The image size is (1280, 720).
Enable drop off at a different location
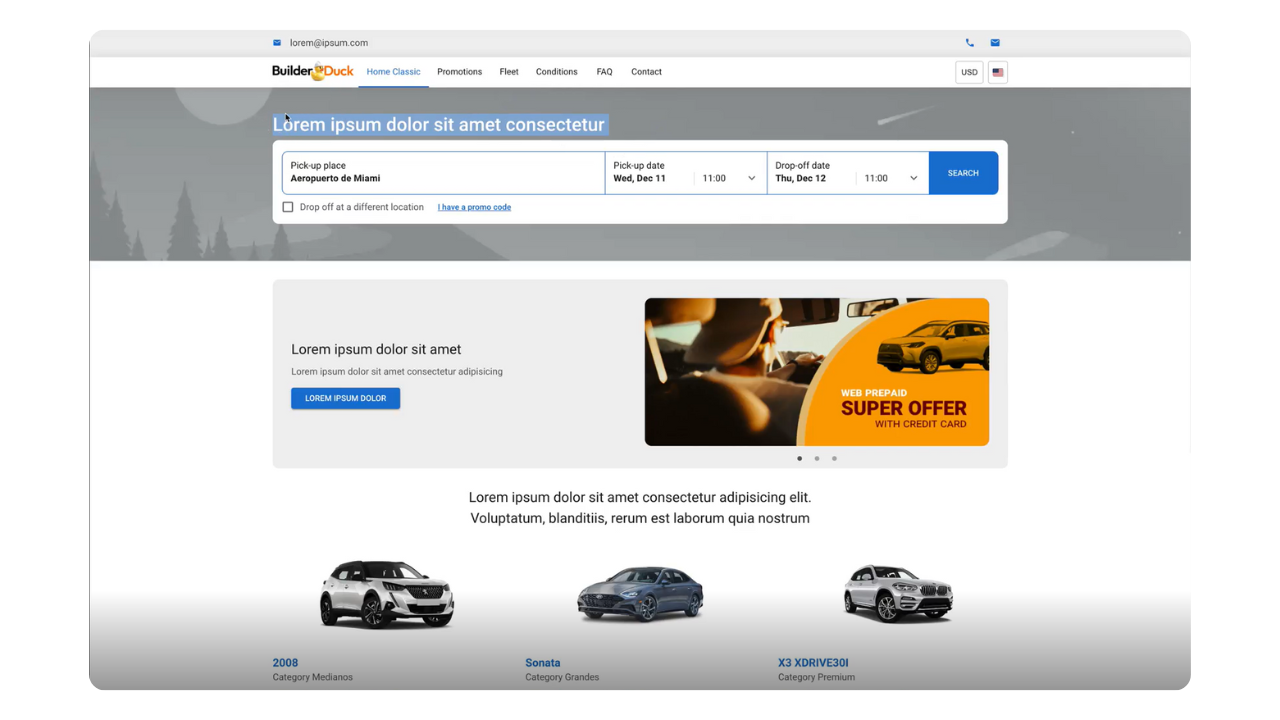pyautogui.click(x=288, y=207)
